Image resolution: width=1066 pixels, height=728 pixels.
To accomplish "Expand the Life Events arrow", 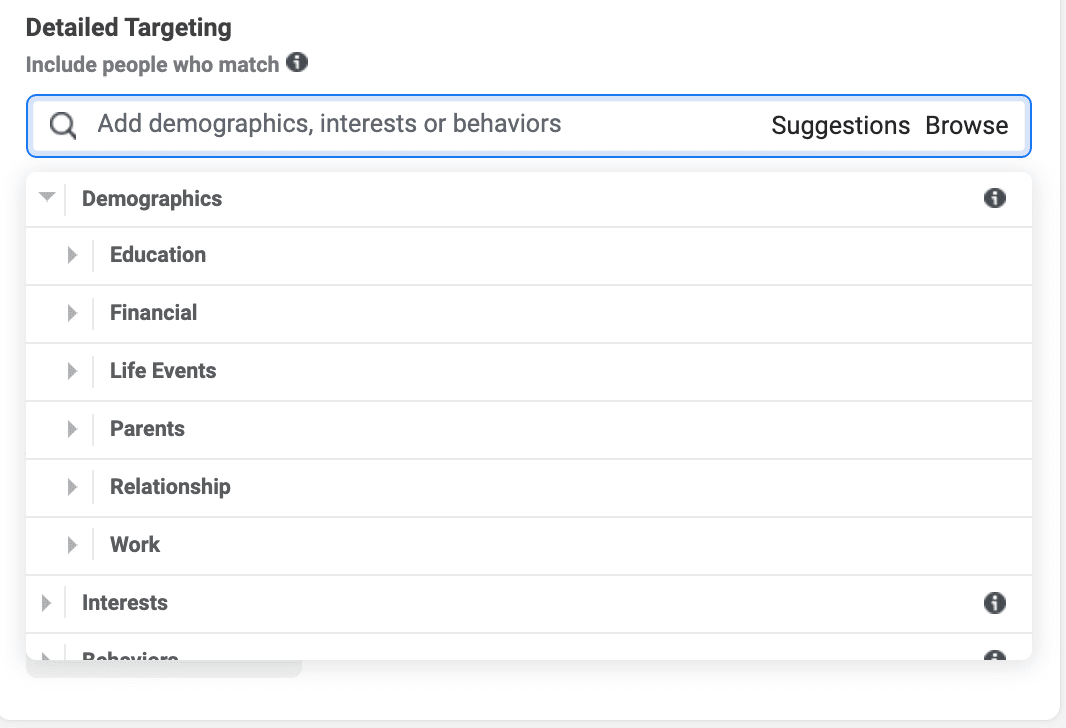I will point(72,371).
